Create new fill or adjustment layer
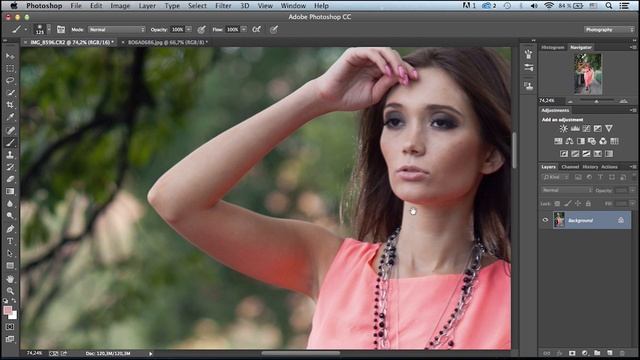This screenshot has width=640, height=360. [584, 353]
